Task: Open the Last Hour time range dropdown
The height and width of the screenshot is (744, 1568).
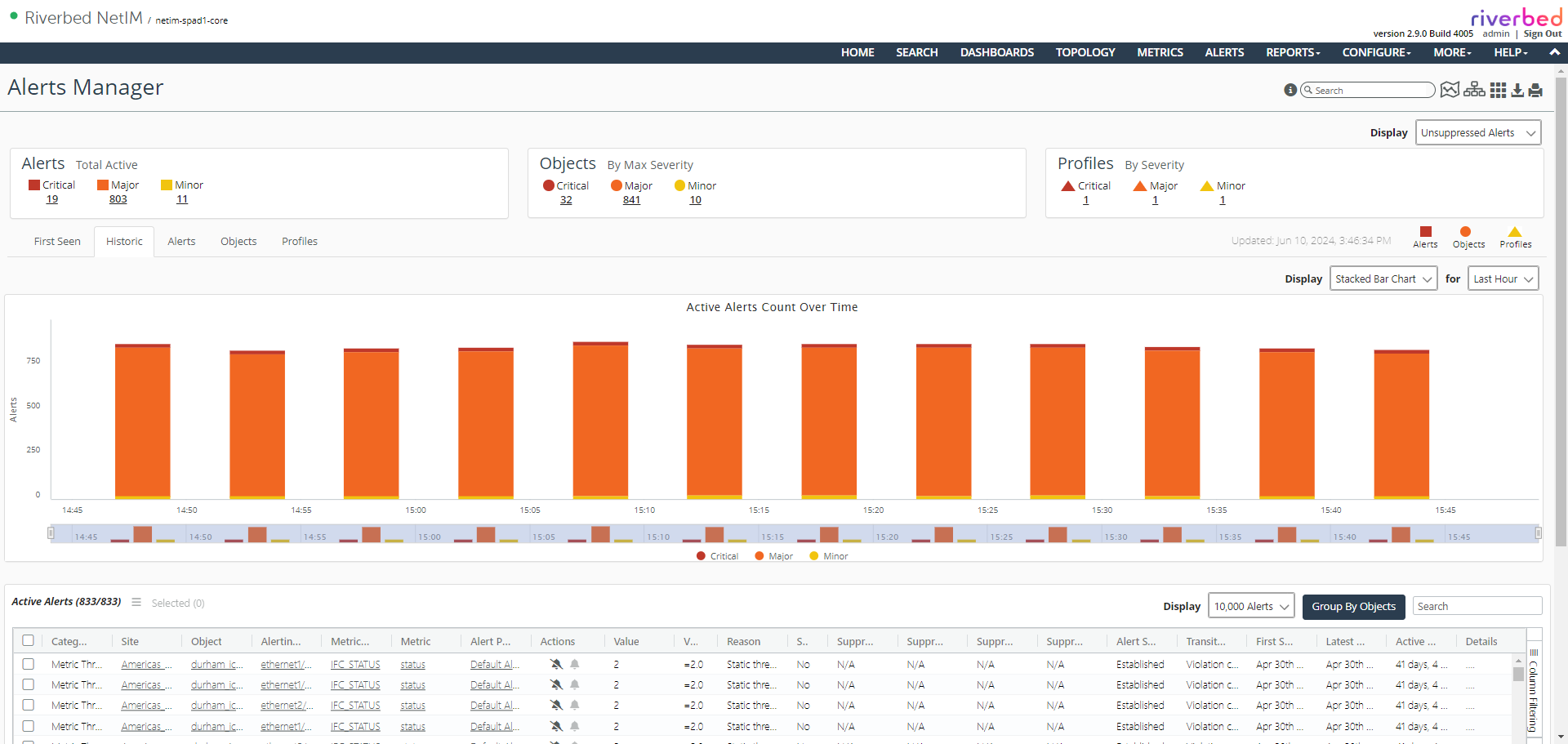Action: click(x=1503, y=278)
